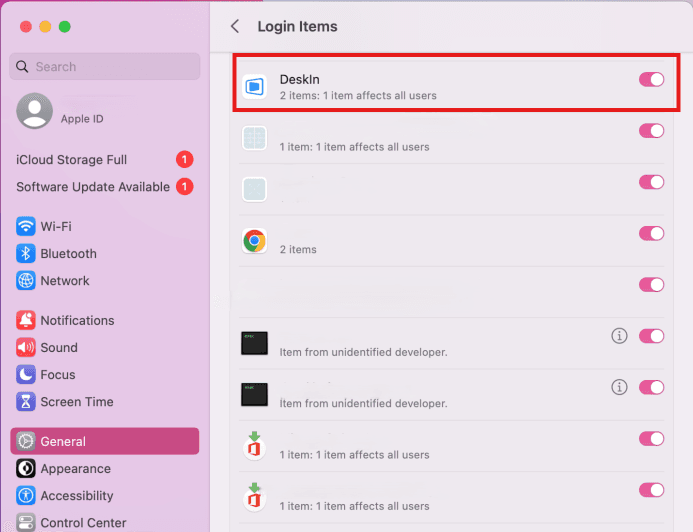The image size is (693, 532).
Task: Click the Accessibility icon
Action: (x=26, y=496)
